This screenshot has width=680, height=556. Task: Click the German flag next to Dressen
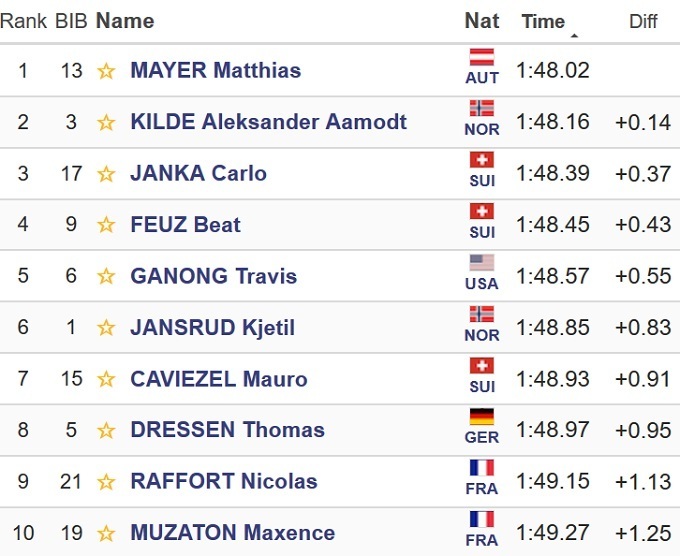(x=481, y=417)
